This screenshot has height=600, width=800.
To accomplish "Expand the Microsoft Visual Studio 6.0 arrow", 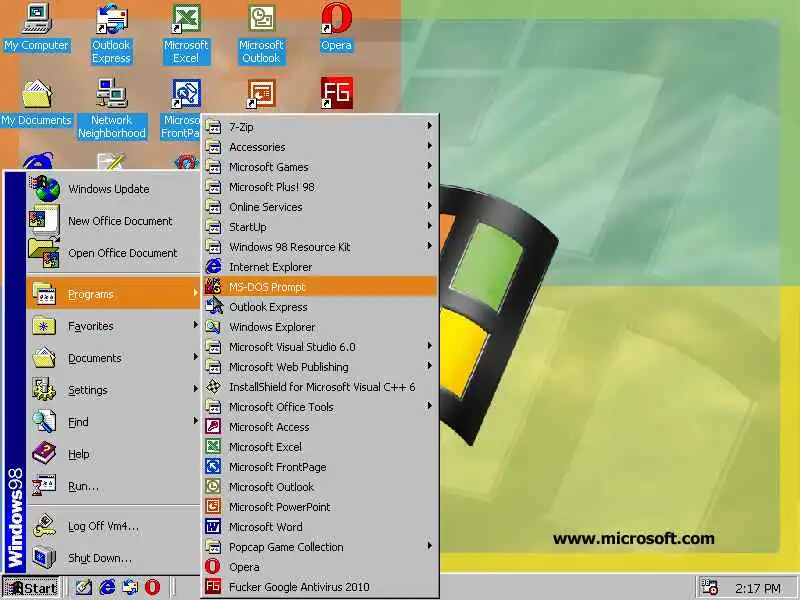I will pos(430,346).
